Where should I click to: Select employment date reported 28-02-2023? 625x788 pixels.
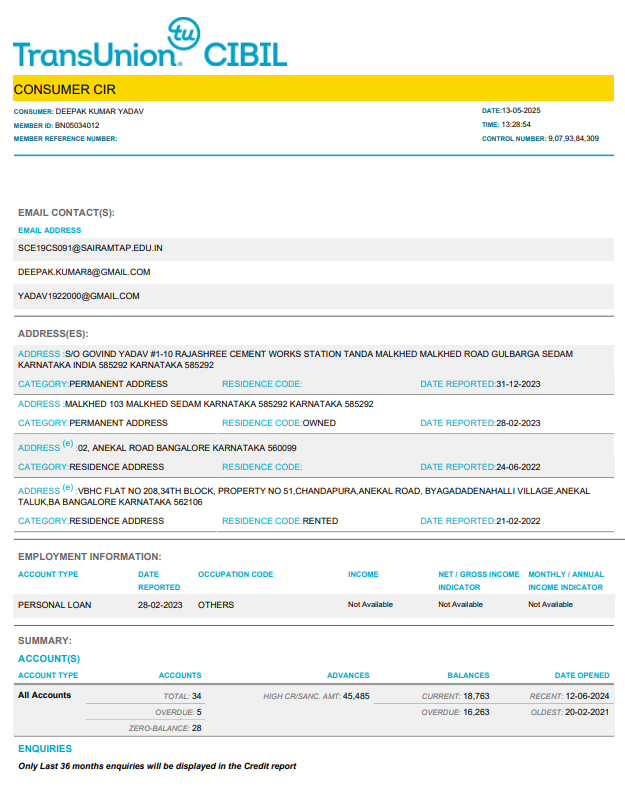click(x=160, y=605)
